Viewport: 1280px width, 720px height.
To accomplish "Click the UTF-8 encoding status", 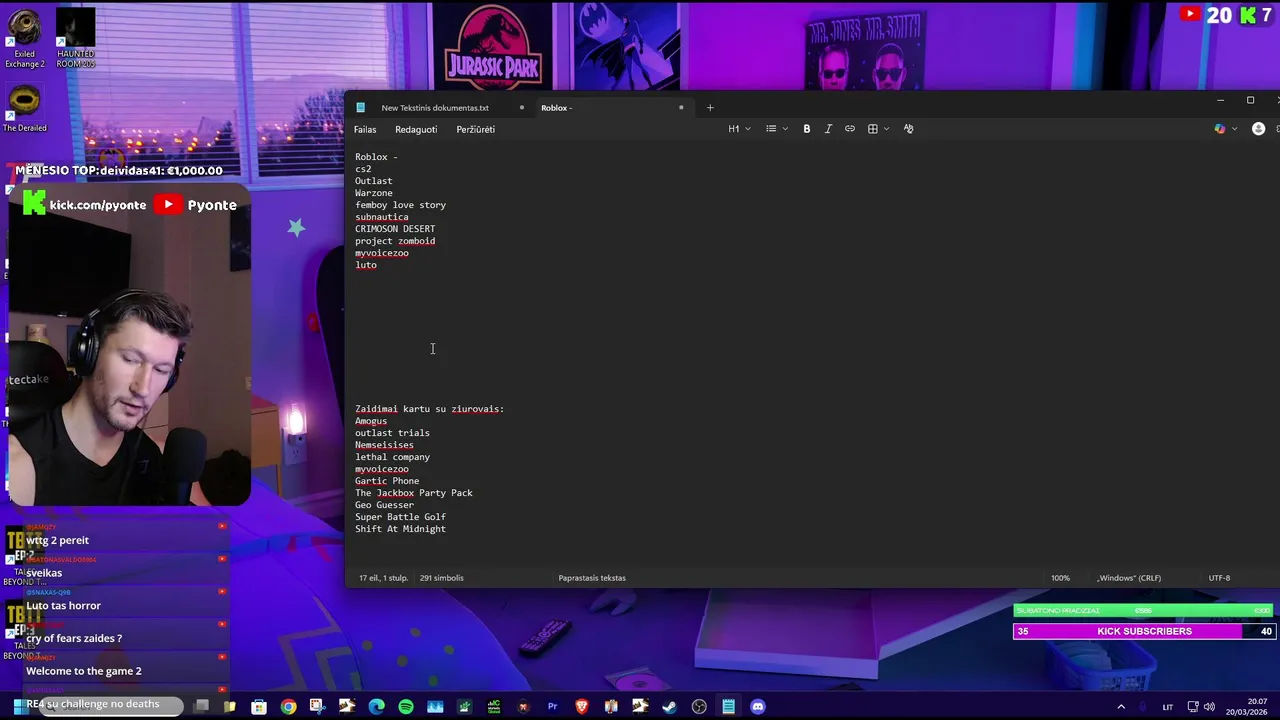I will tap(1219, 578).
